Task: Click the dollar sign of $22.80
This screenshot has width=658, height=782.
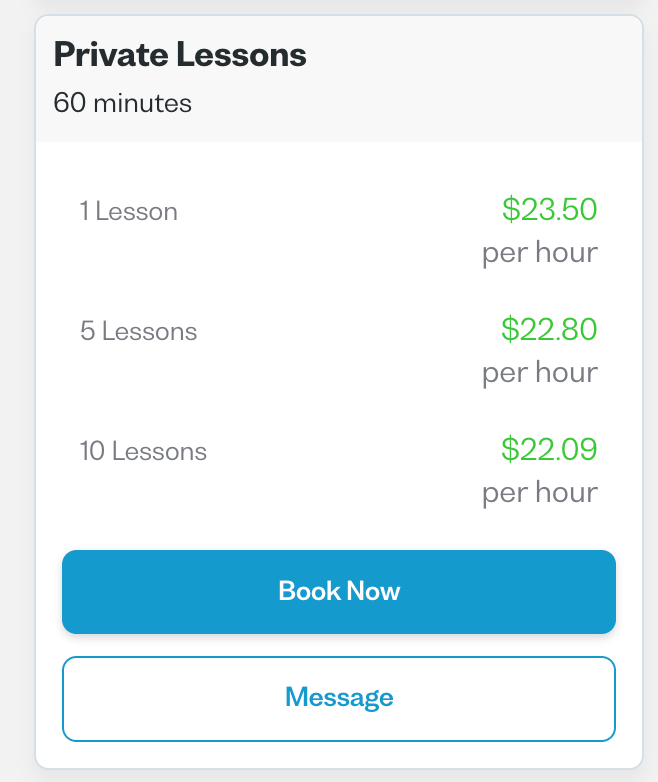Action: point(510,329)
